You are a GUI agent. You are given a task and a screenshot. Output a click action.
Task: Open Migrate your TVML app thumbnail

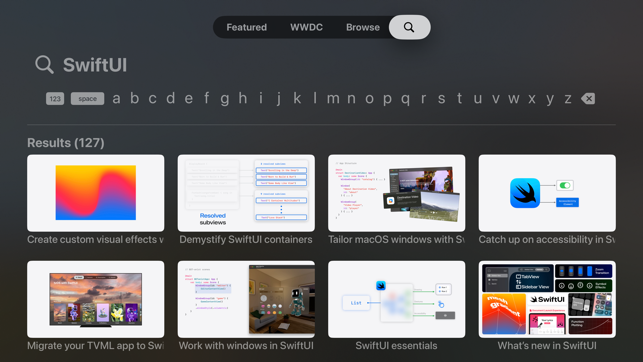(x=96, y=299)
